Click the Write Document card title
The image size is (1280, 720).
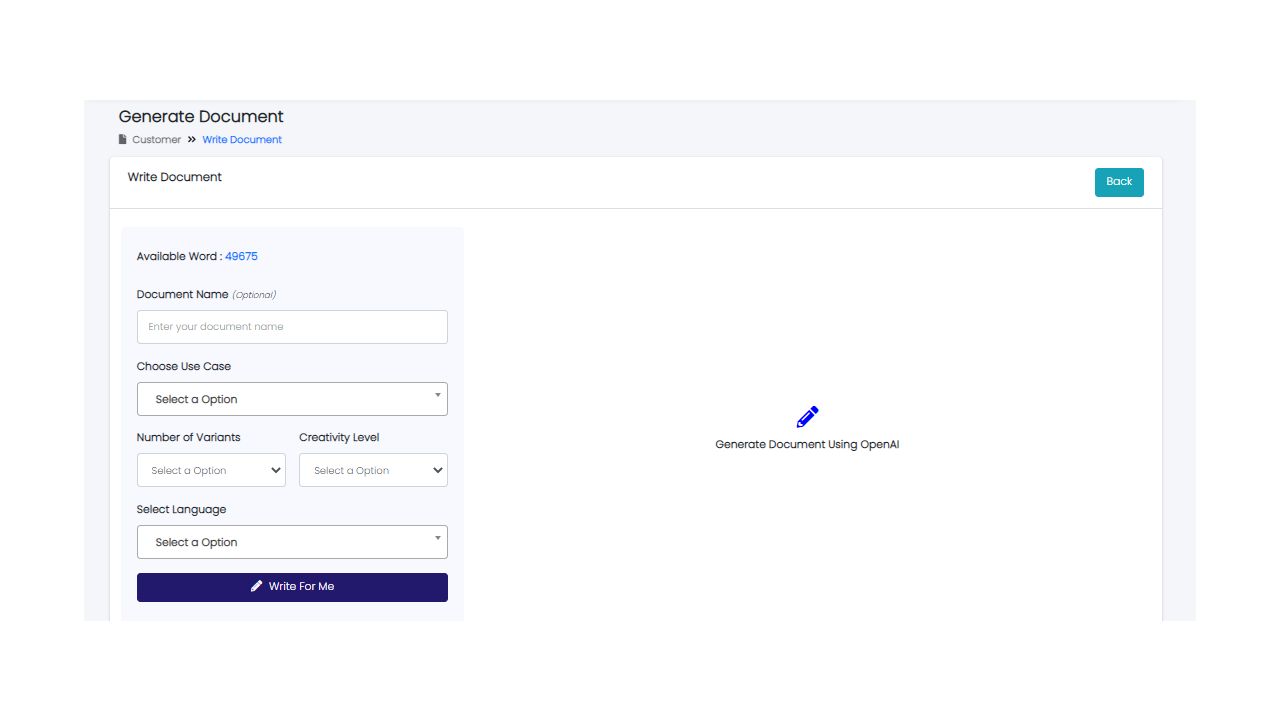click(x=175, y=177)
